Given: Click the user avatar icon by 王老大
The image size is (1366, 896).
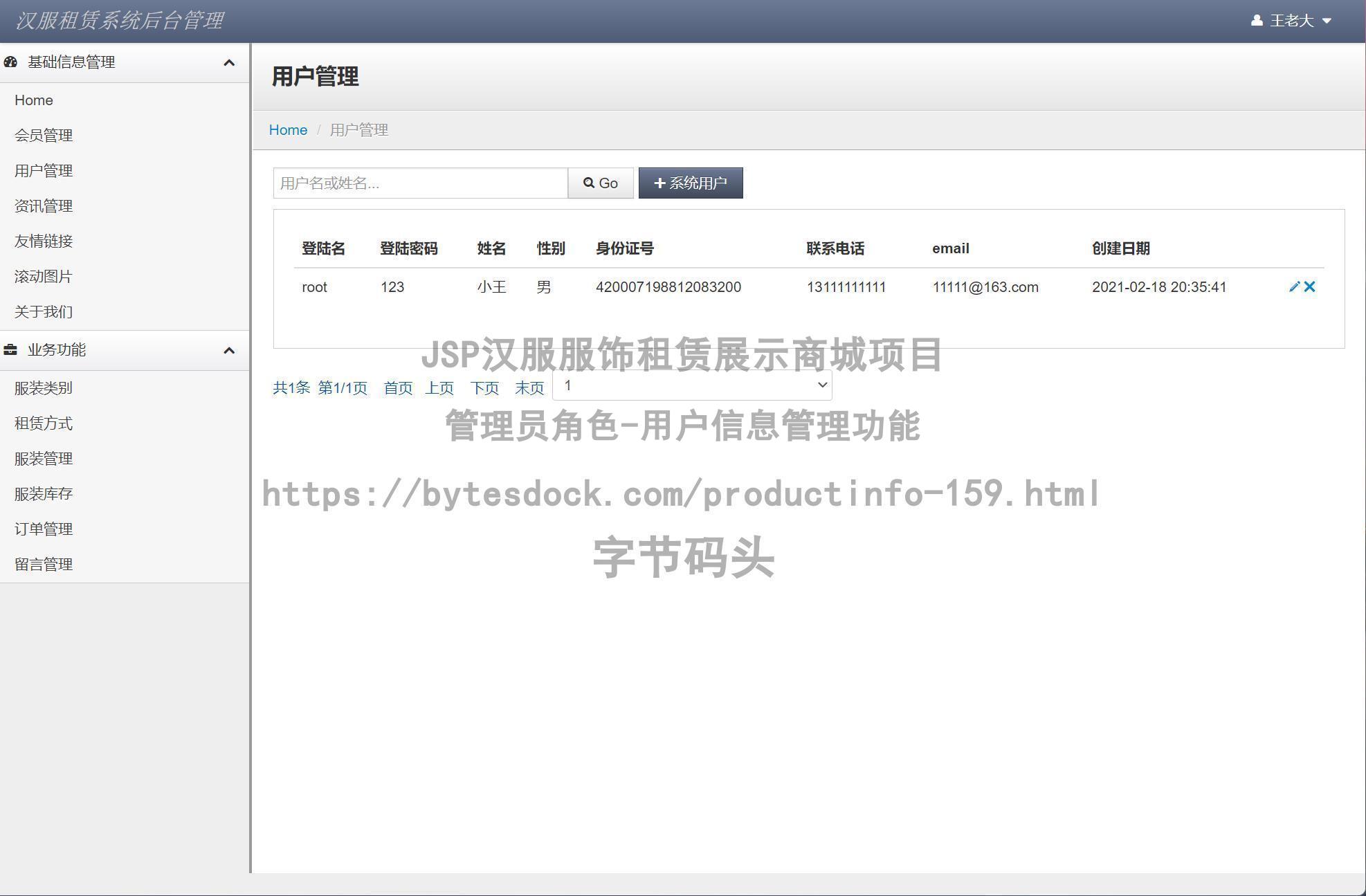Looking at the screenshot, I should 1257,21.
